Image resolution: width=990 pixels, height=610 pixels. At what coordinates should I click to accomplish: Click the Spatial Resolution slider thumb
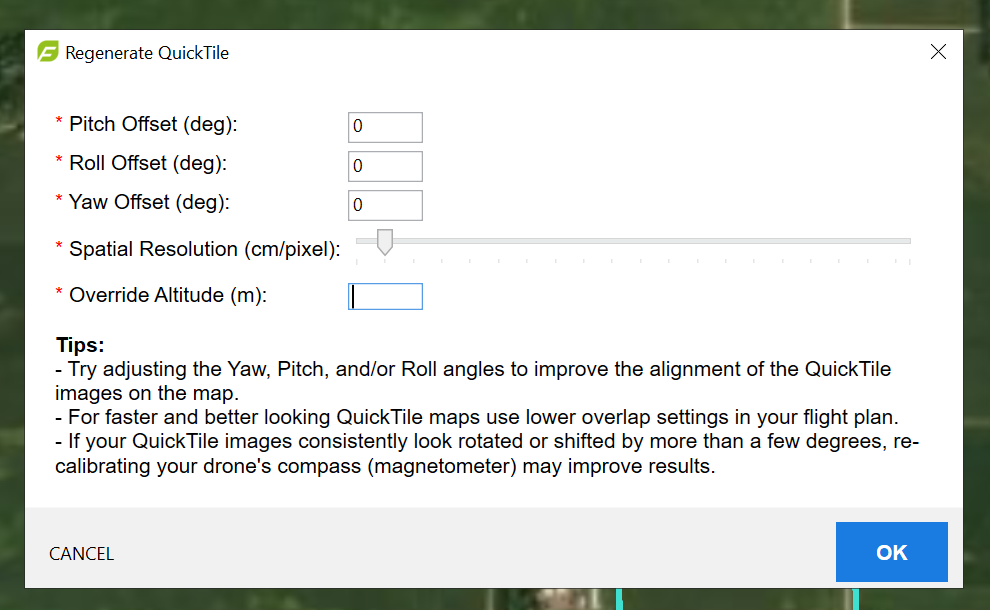tap(385, 242)
